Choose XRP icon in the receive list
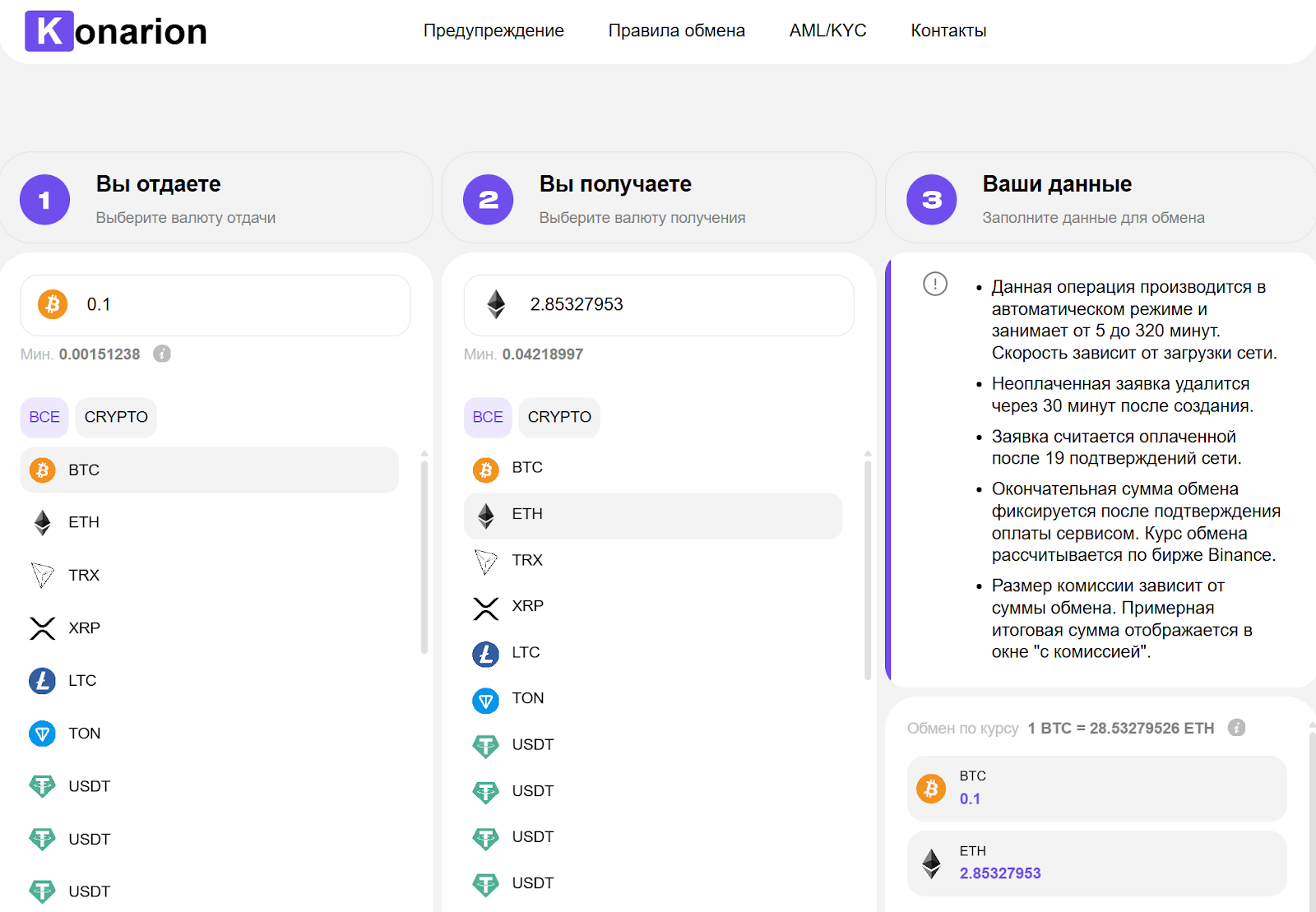 pyautogui.click(x=485, y=607)
